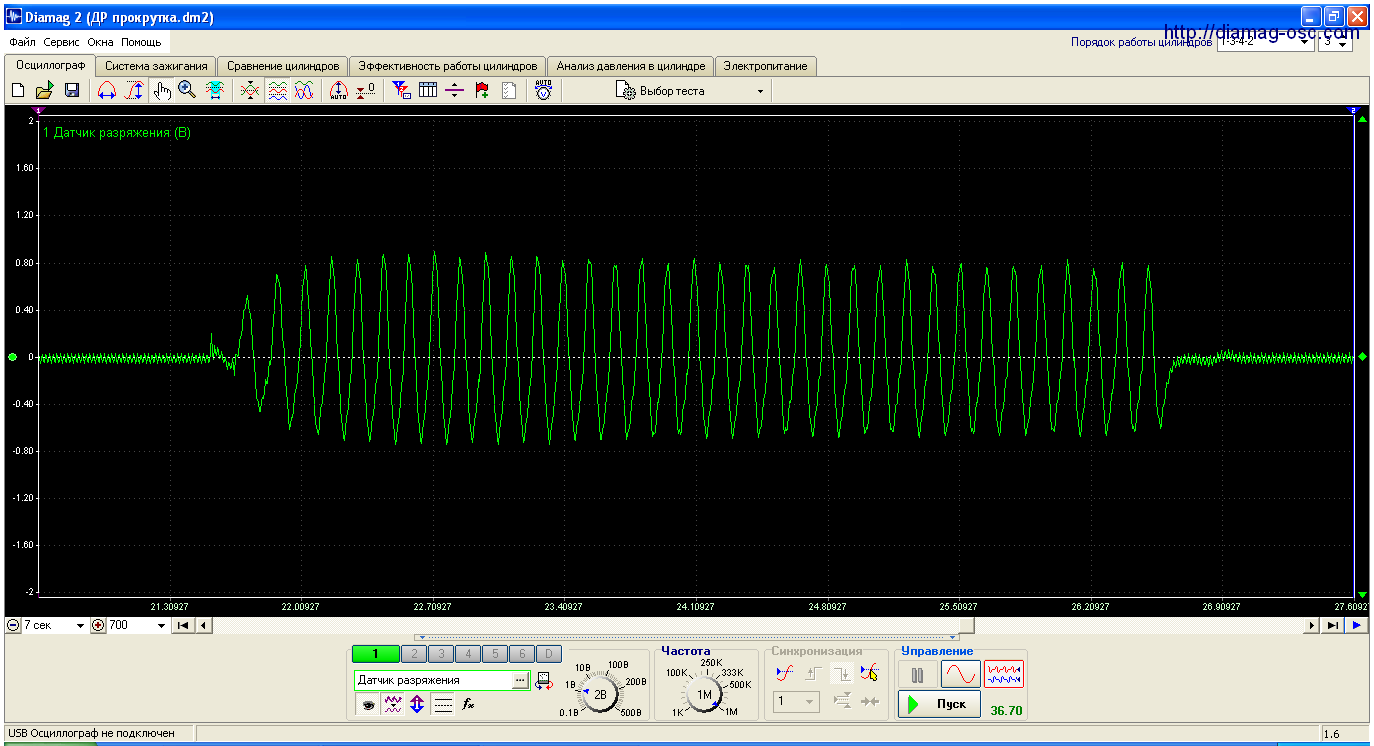
Task: Click the zero level offset icon
Action: pyautogui.click(x=366, y=90)
